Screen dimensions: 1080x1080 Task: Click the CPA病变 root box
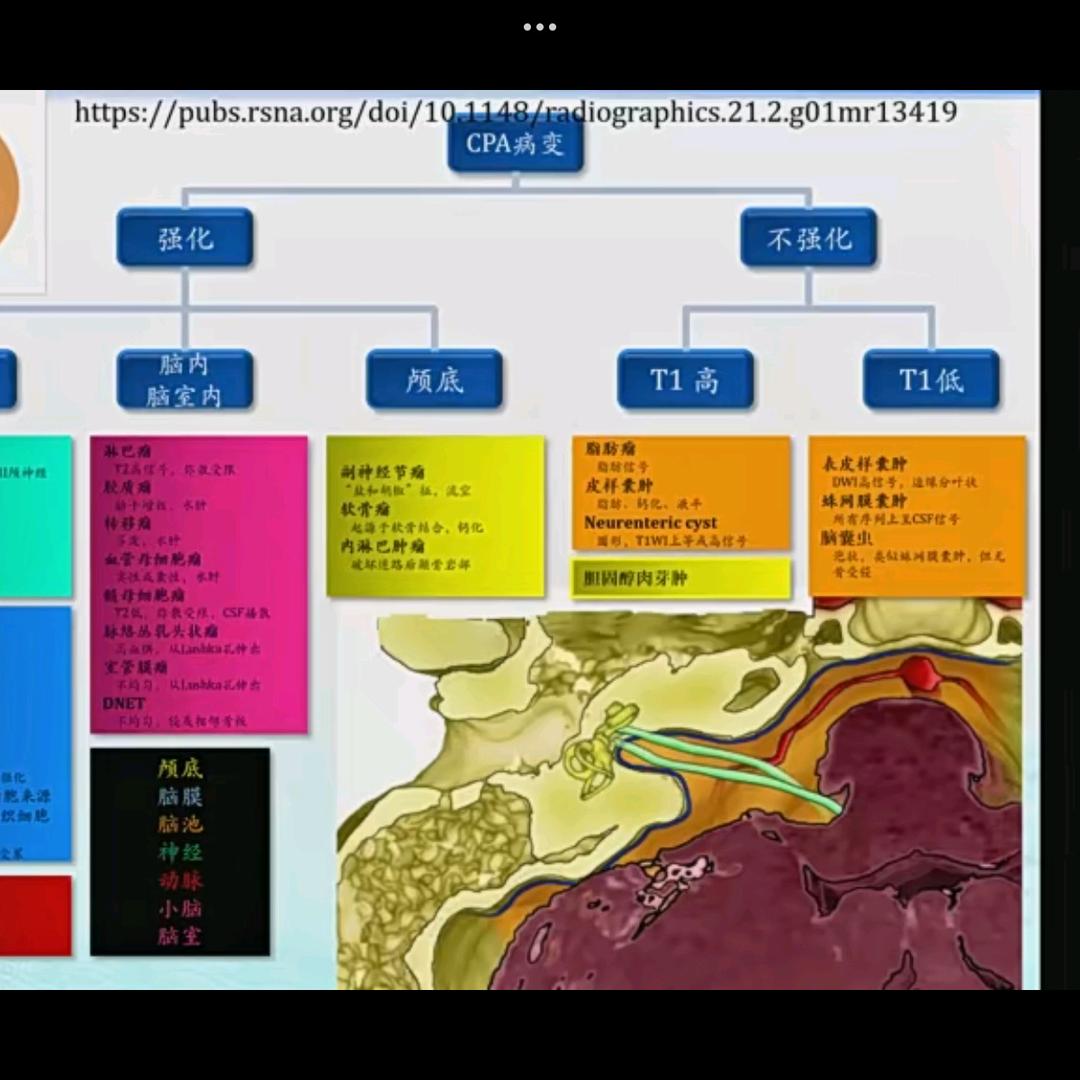pyautogui.click(x=515, y=145)
